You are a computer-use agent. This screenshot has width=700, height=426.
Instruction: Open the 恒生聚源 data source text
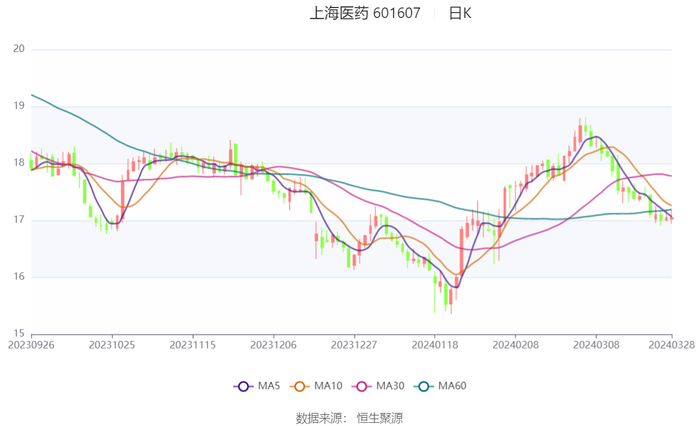pyautogui.click(x=380, y=418)
